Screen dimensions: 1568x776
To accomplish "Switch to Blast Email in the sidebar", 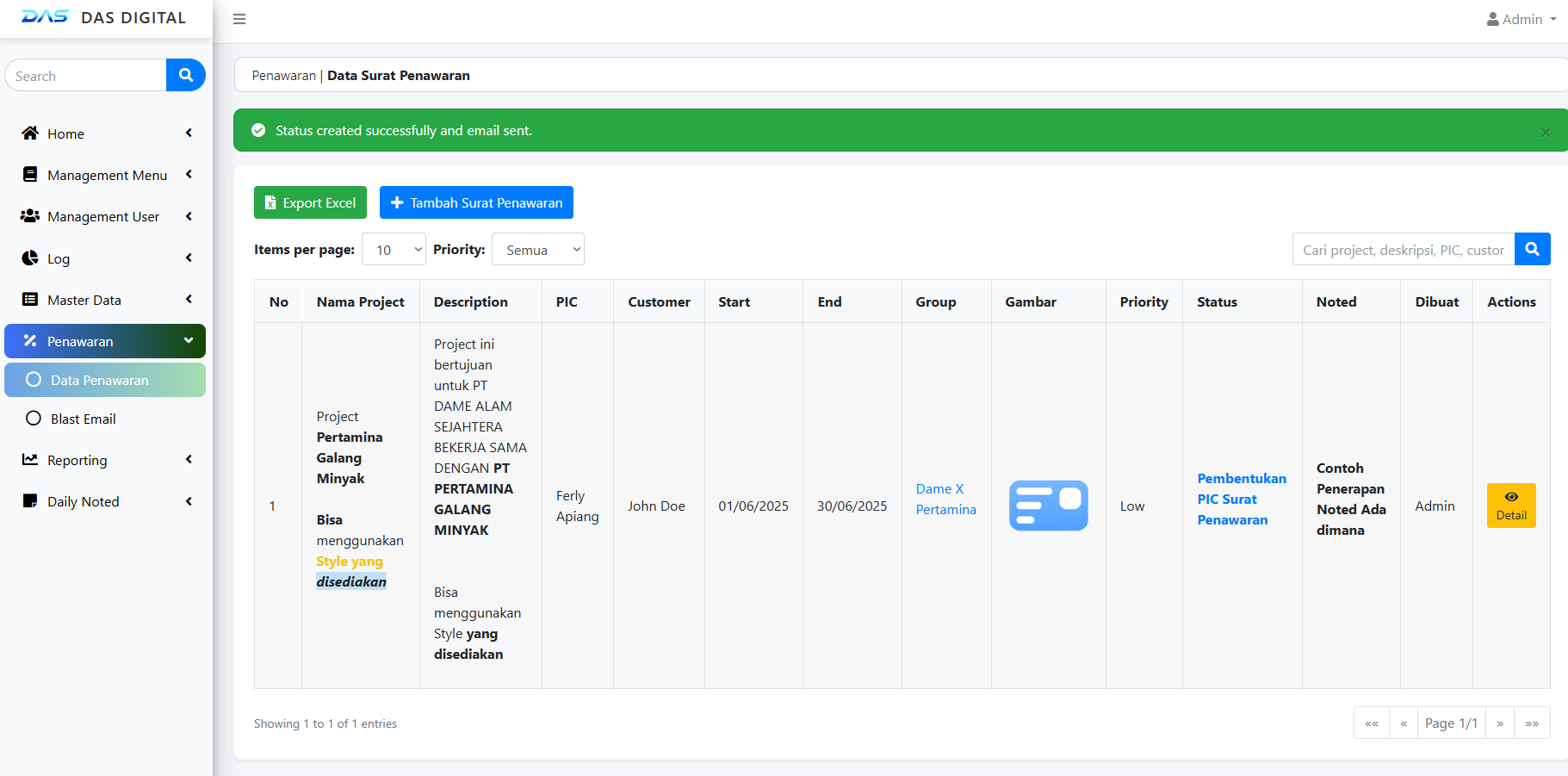I will [x=83, y=419].
